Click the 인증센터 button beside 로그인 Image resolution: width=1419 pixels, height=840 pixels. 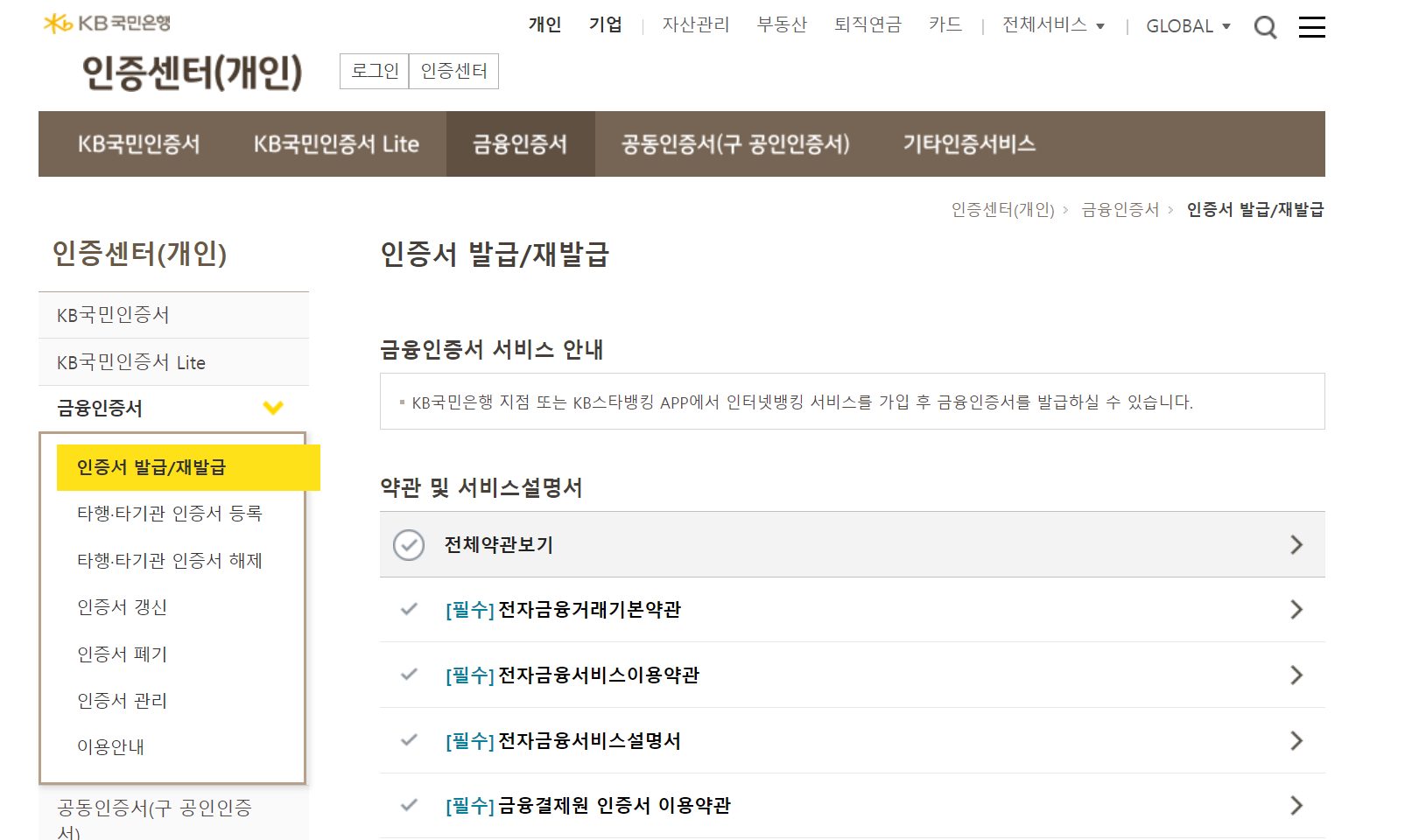click(453, 71)
